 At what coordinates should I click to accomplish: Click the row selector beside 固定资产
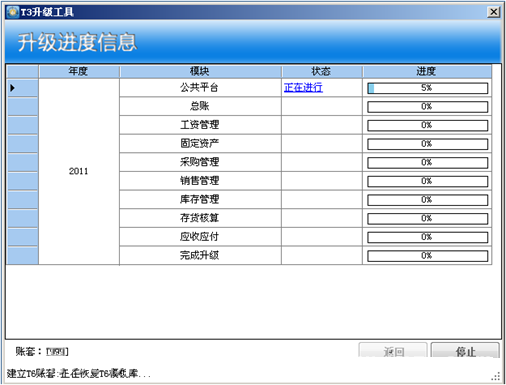pyautogui.click(x=22, y=144)
